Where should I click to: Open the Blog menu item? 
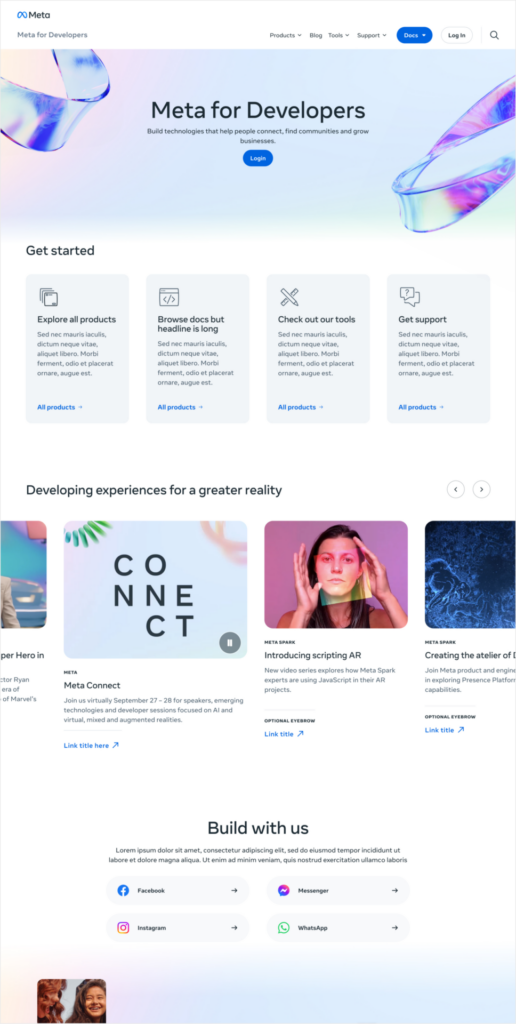(x=315, y=35)
